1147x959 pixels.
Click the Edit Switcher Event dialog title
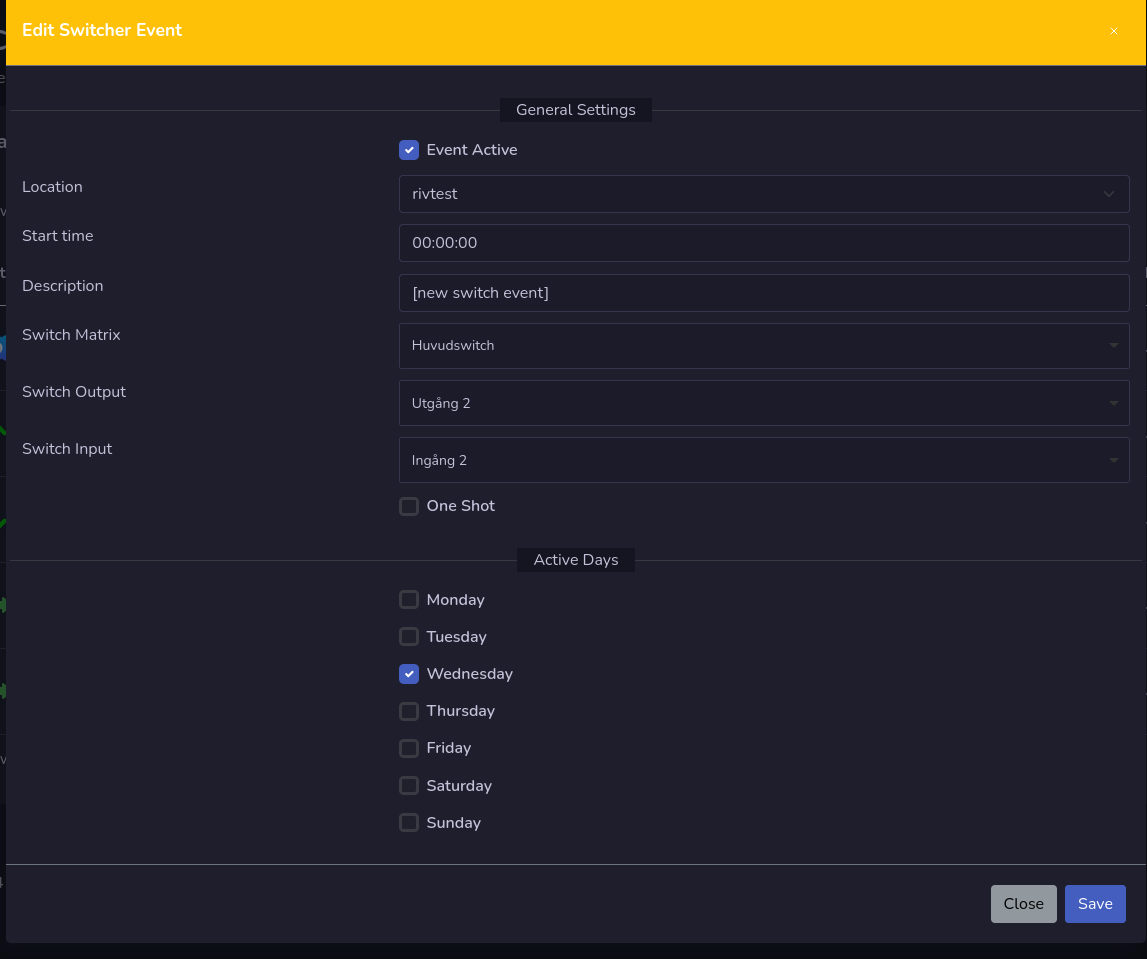pos(102,30)
